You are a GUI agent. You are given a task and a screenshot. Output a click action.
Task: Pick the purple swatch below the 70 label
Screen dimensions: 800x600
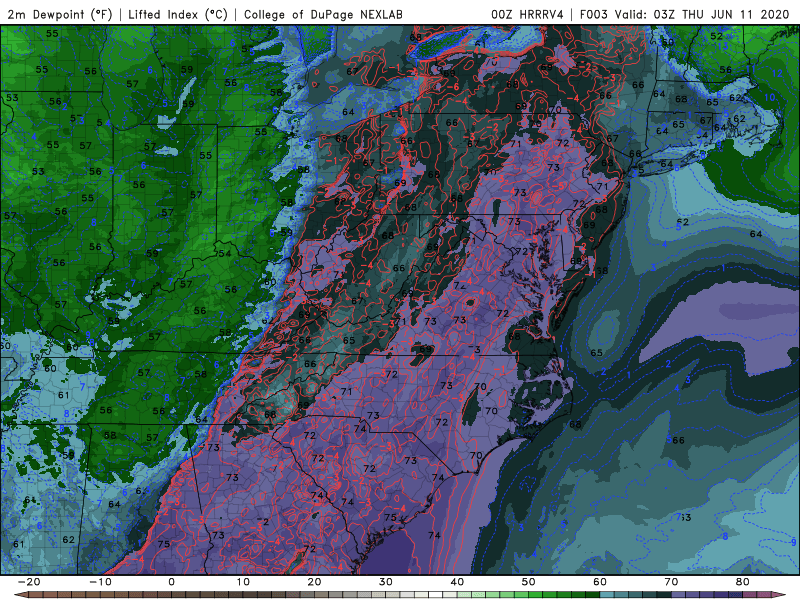(678, 594)
